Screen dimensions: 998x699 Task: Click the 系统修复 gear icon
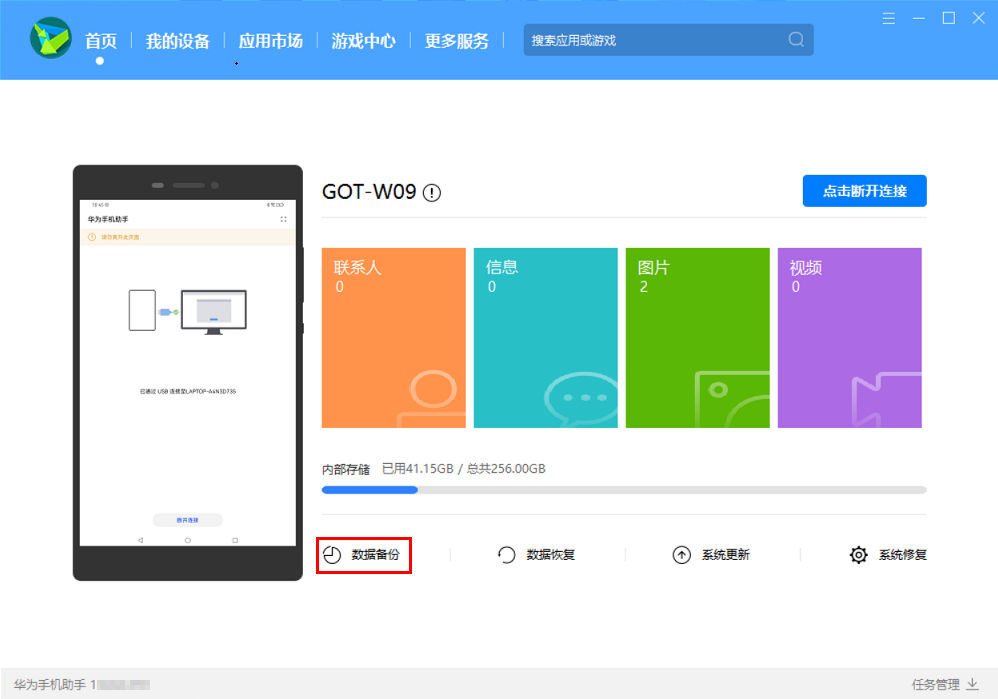(x=858, y=555)
